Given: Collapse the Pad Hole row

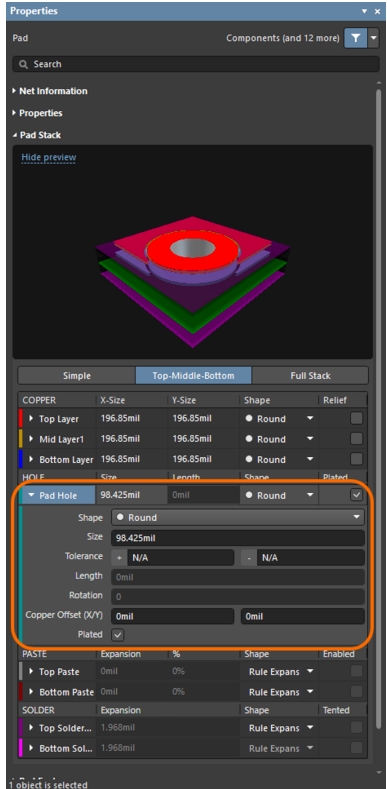Looking at the screenshot, I should coord(32,496).
